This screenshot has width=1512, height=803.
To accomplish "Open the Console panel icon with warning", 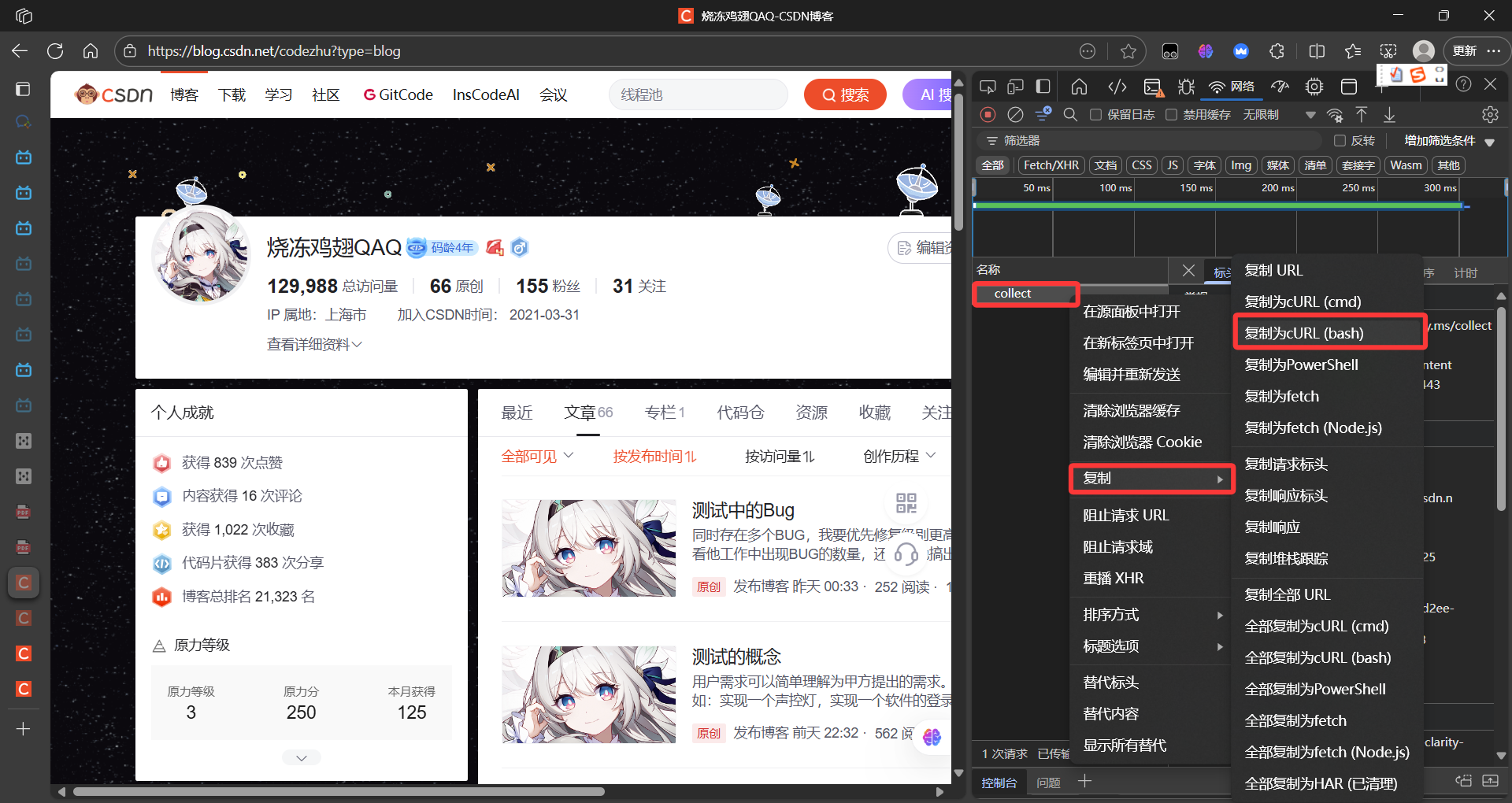I will pyautogui.click(x=1153, y=87).
